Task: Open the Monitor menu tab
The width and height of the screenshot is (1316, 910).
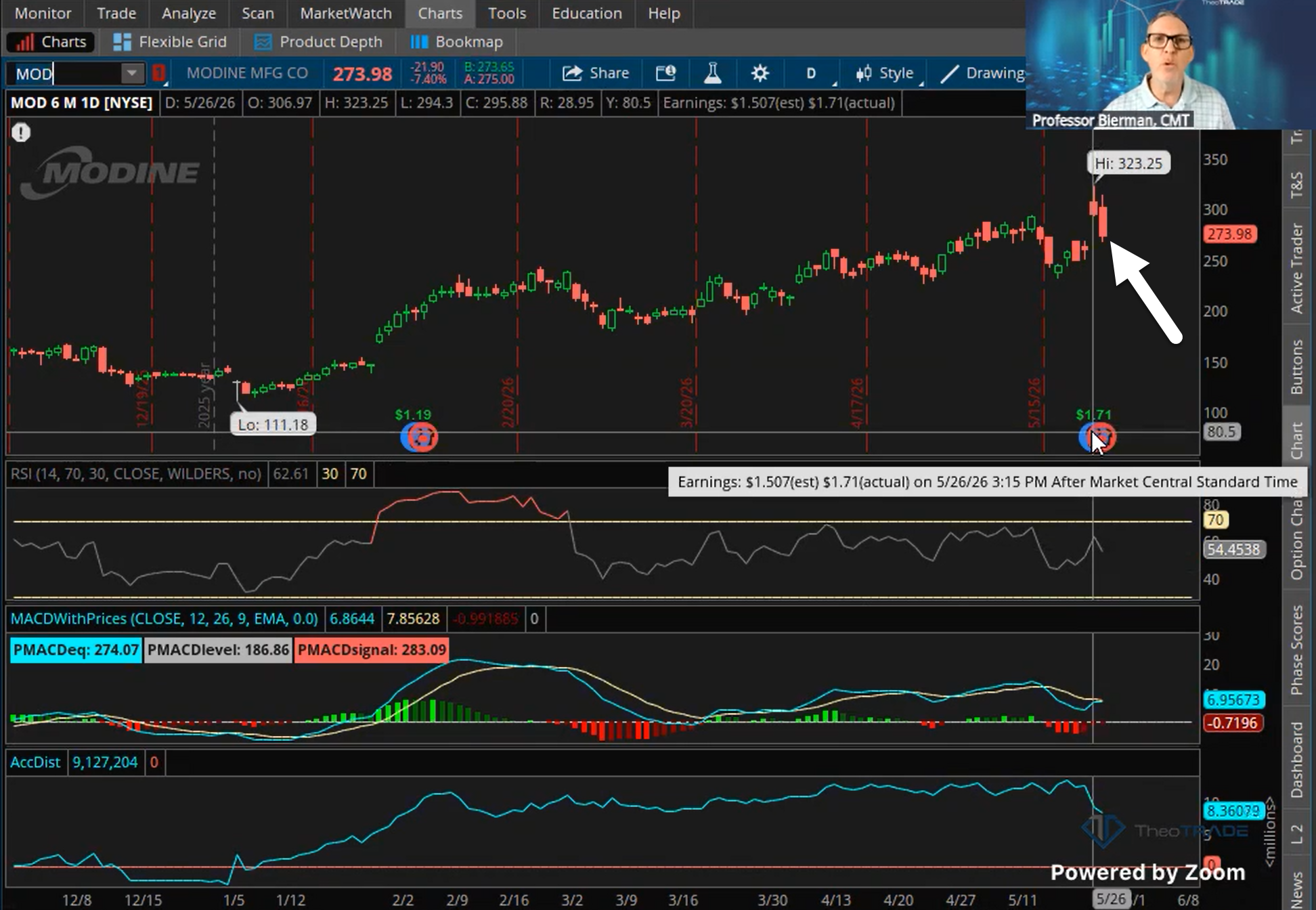Action: [x=43, y=14]
